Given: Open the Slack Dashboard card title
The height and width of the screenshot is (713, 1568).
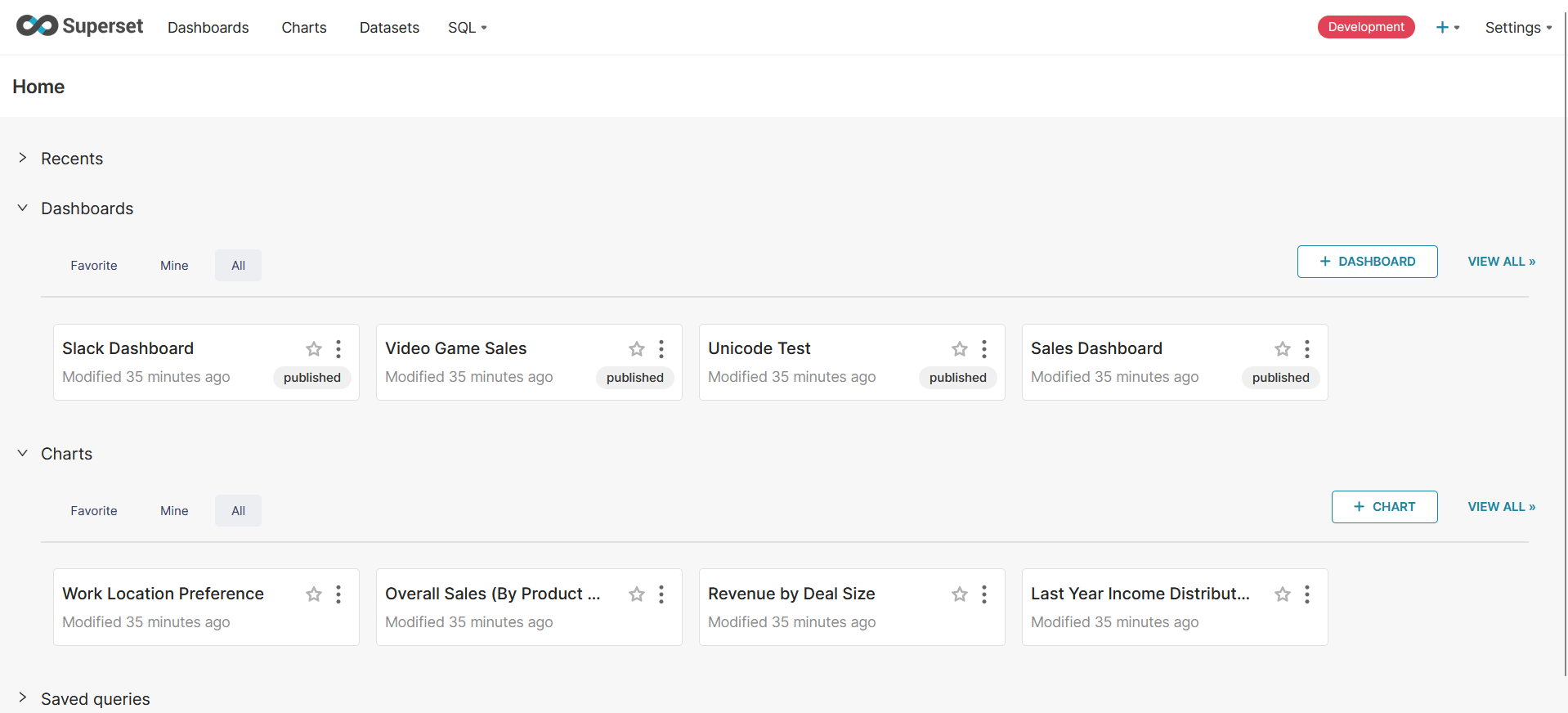Looking at the screenshot, I should pyautogui.click(x=128, y=348).
